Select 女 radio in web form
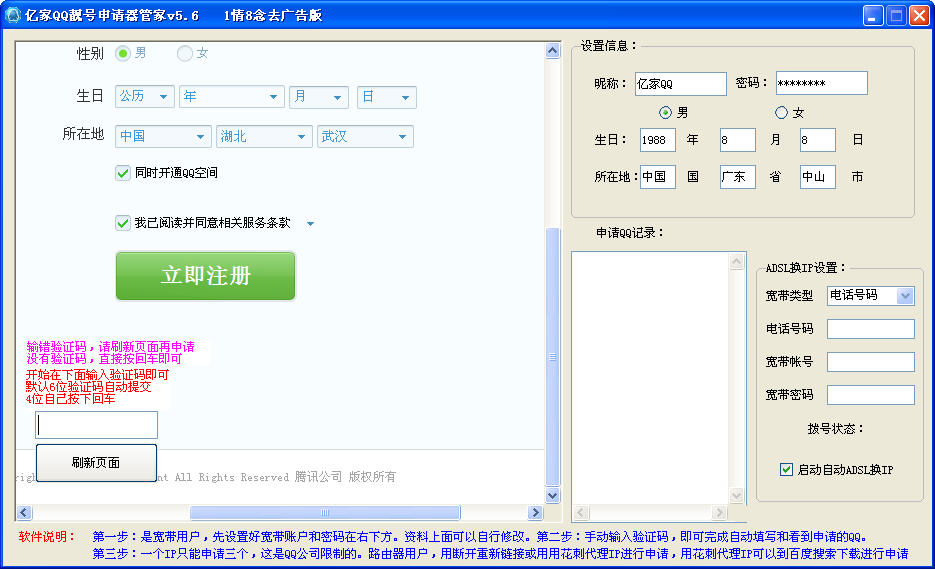Screen dimensions: 935x569 185,54
